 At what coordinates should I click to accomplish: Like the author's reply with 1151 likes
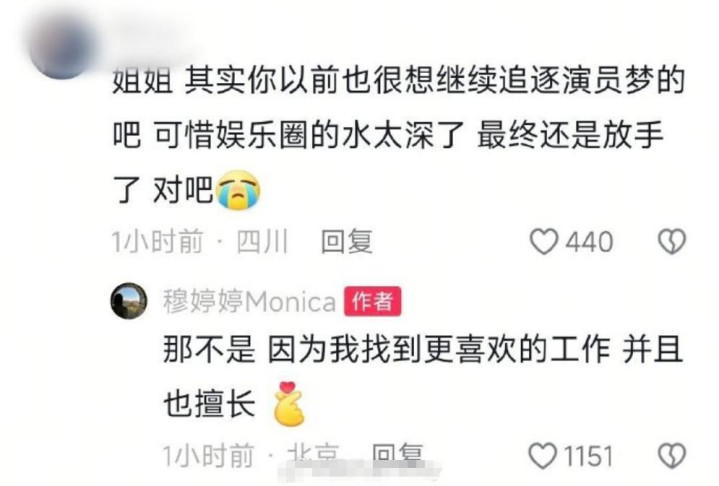point(542,456)
